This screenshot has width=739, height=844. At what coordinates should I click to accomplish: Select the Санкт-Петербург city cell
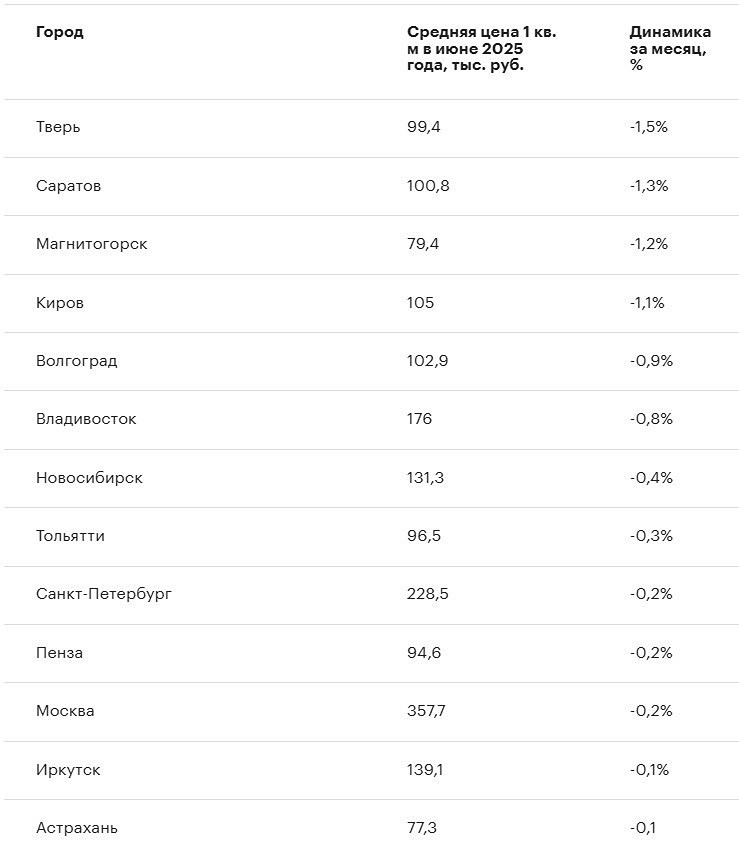pyautogui.click(x=104, y=594)
